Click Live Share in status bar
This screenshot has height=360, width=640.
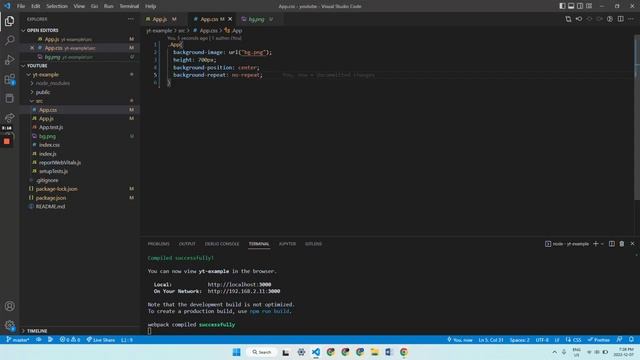coord(100,340)
